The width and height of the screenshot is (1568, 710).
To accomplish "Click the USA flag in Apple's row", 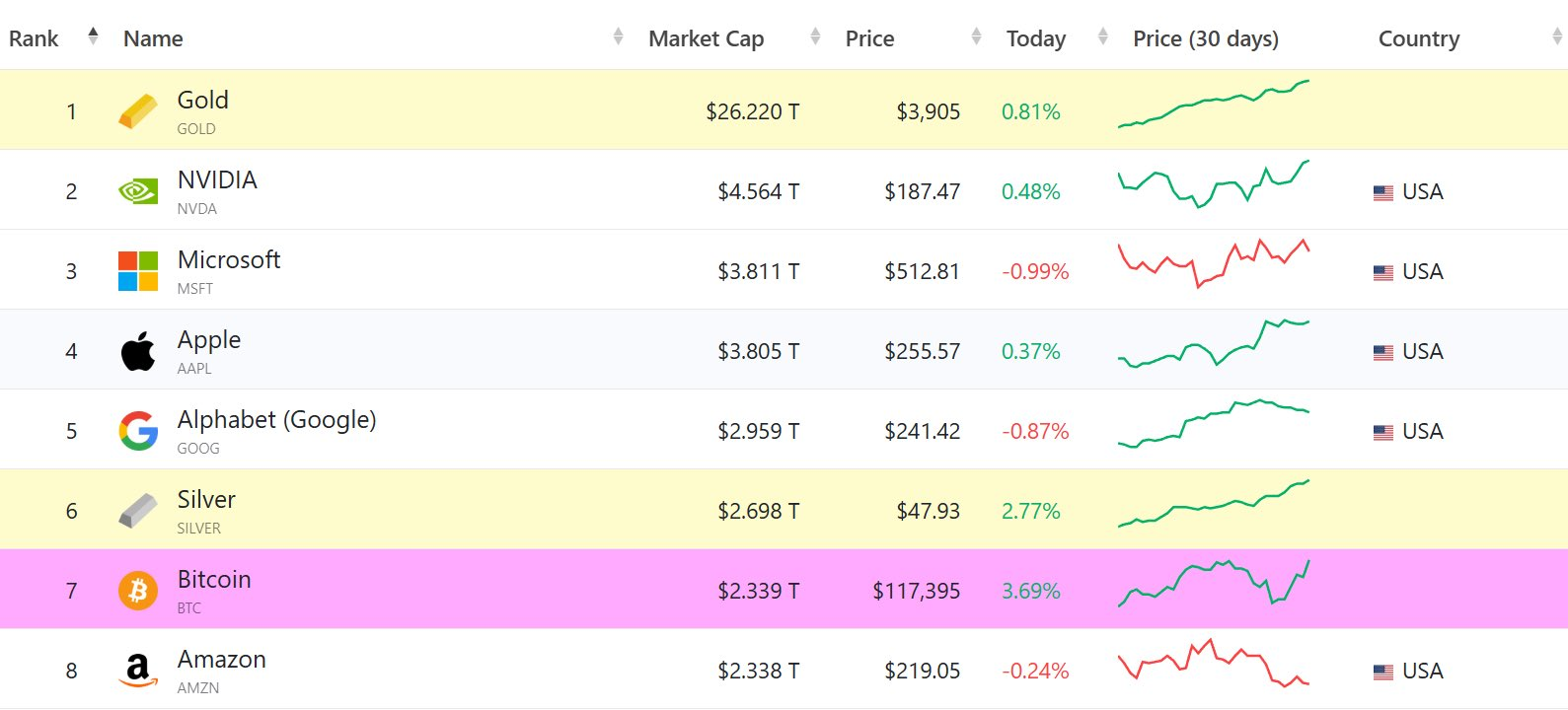I will pos(1383,352).
